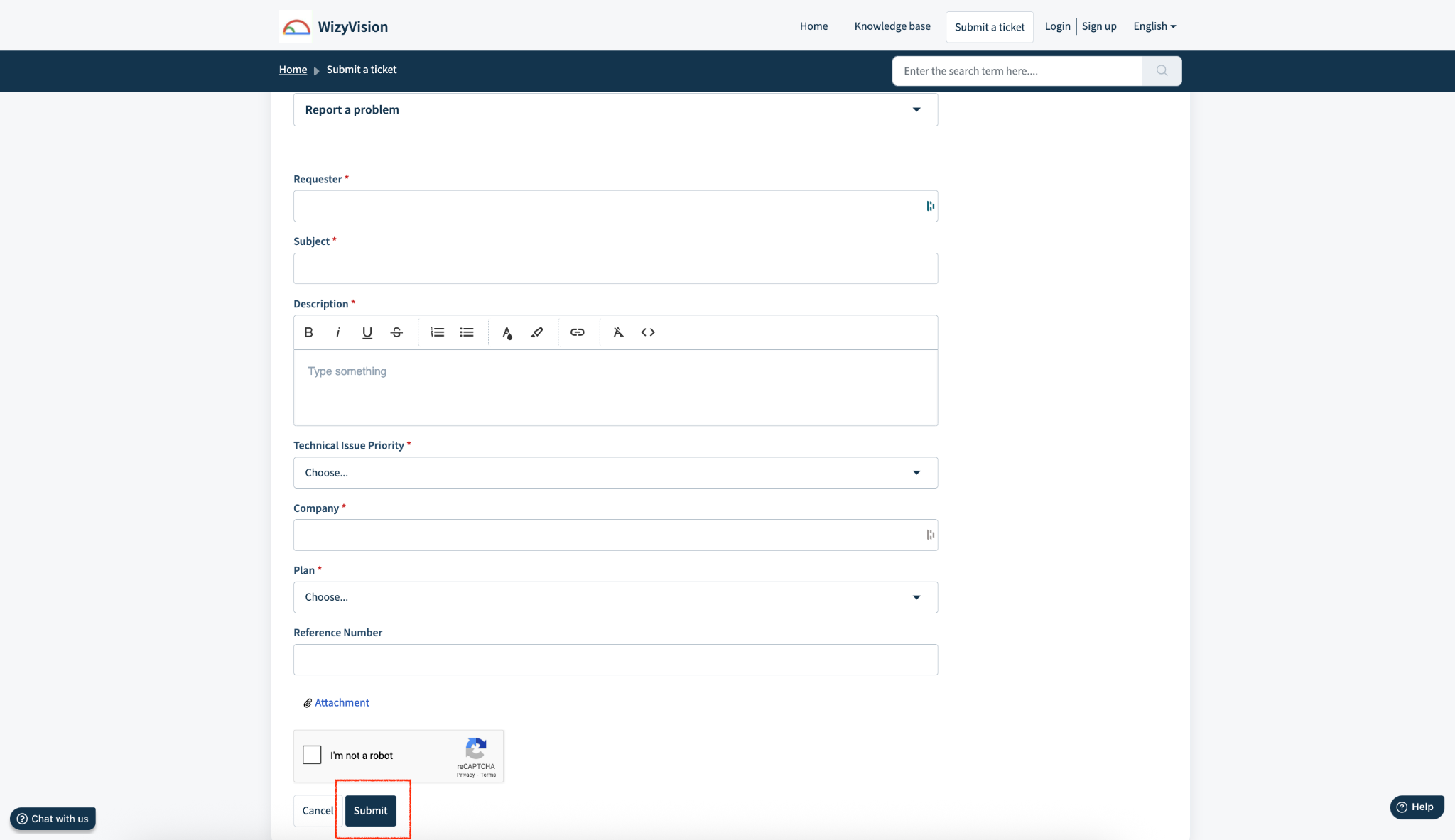The image size is (1455, 840).
Task: Insert an ordered numbered list
Action: (437, 332)
